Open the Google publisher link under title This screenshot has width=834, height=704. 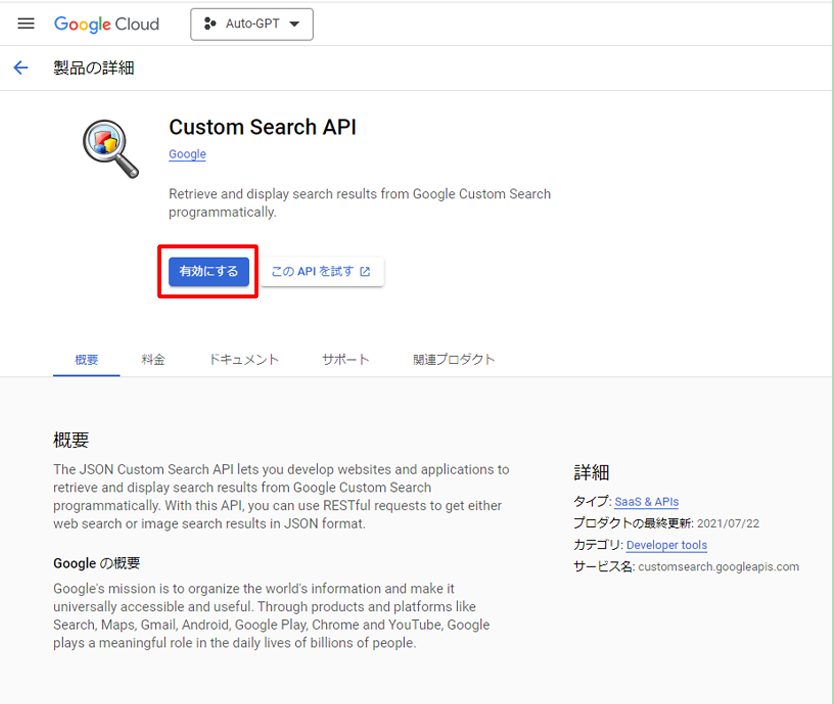(187, 154)
